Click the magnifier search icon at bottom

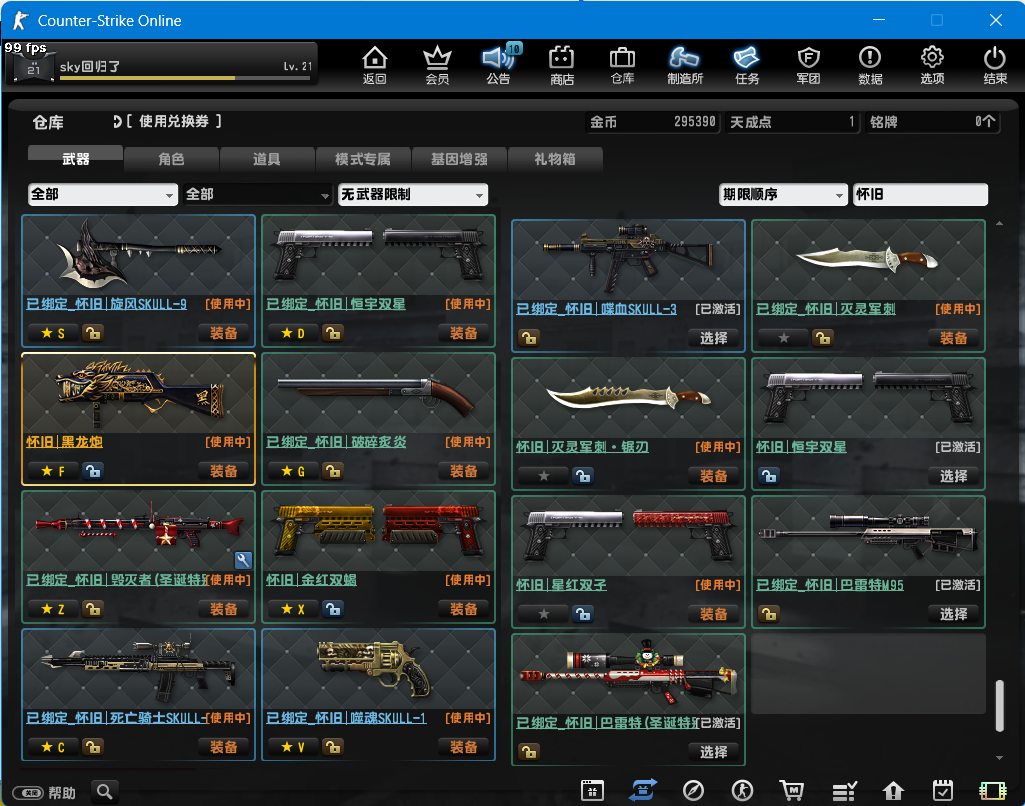click(x=105, y=792)
